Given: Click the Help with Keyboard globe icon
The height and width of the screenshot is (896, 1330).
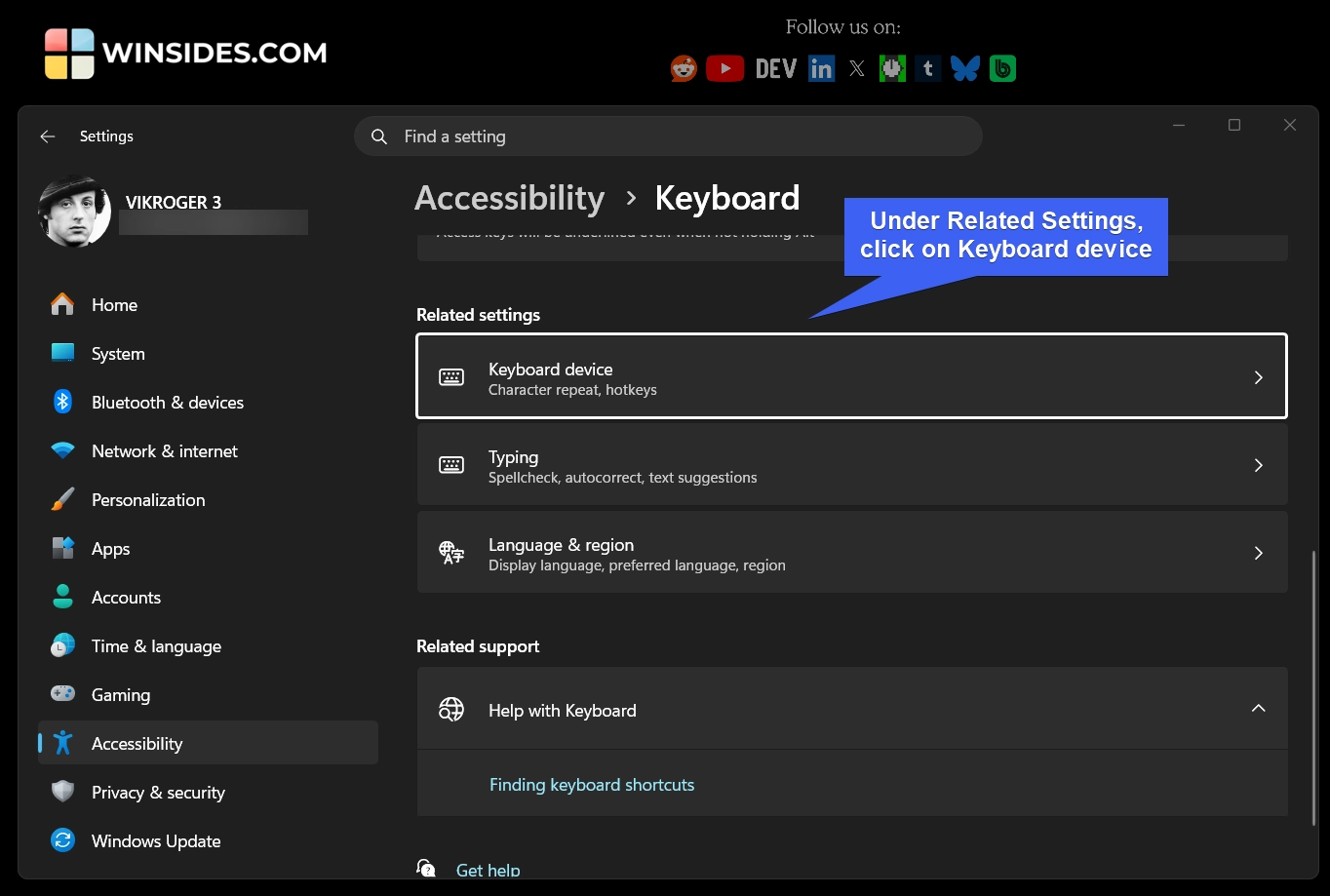Looking at the screenshot, I should click(x=451, y=709).
